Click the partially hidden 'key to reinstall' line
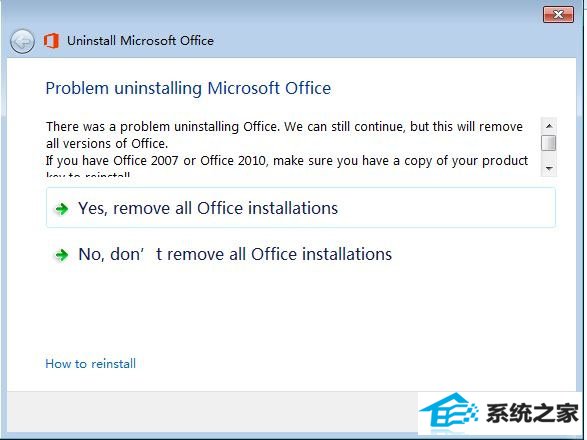This screenshot has height=440, width=587. 88,174
